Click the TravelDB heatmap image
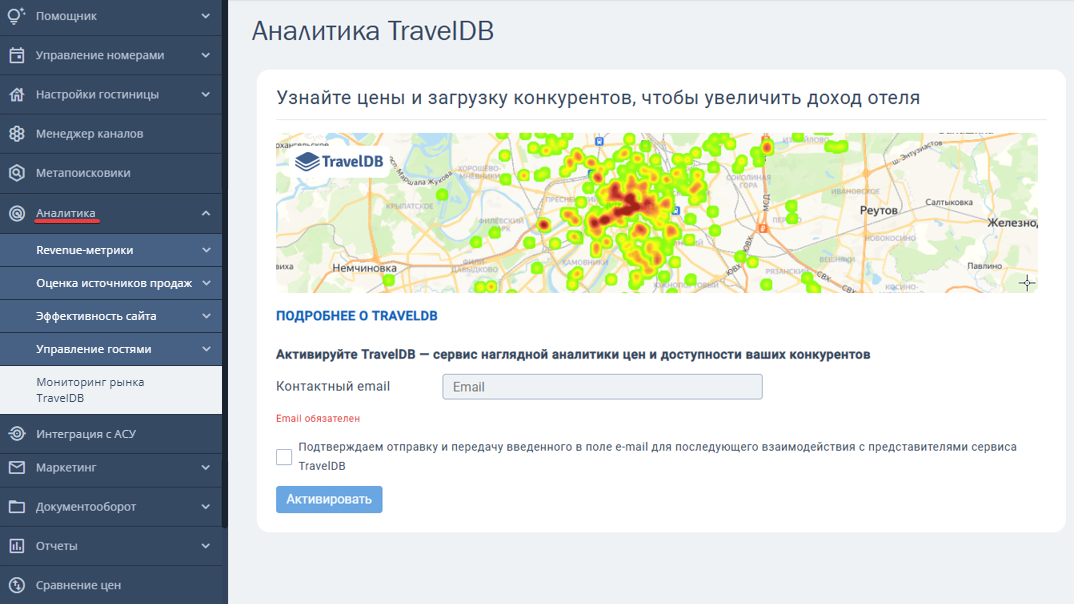The image size is (1074, 604). pyautogui.click(x=656, y=212)
